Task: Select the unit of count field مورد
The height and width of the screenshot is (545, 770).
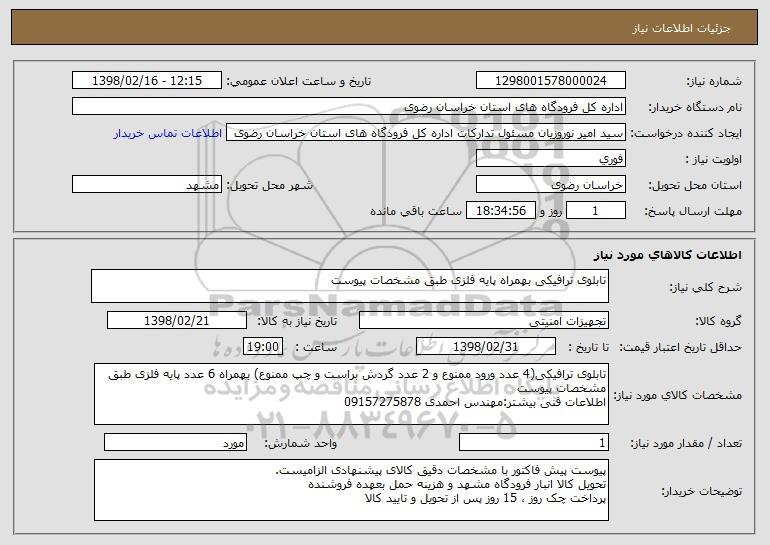Action: pyautogui.click(x=175, y=442)
